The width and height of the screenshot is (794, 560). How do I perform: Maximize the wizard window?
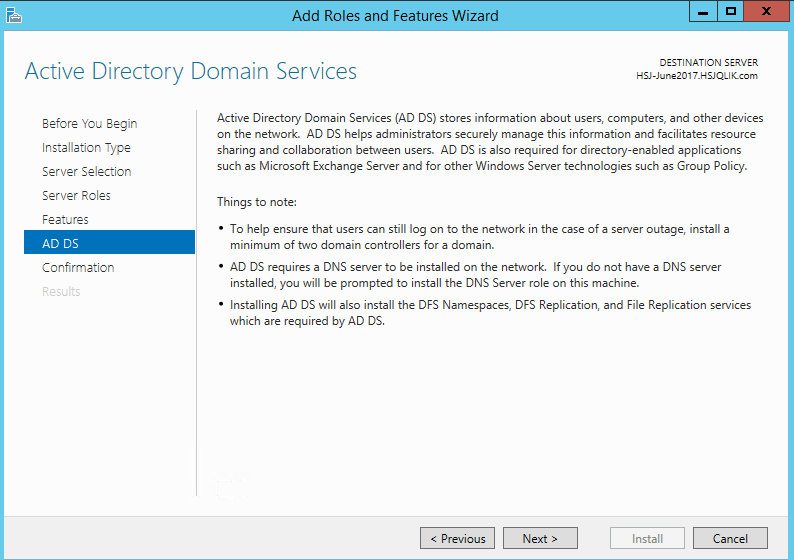click(730, 12)
